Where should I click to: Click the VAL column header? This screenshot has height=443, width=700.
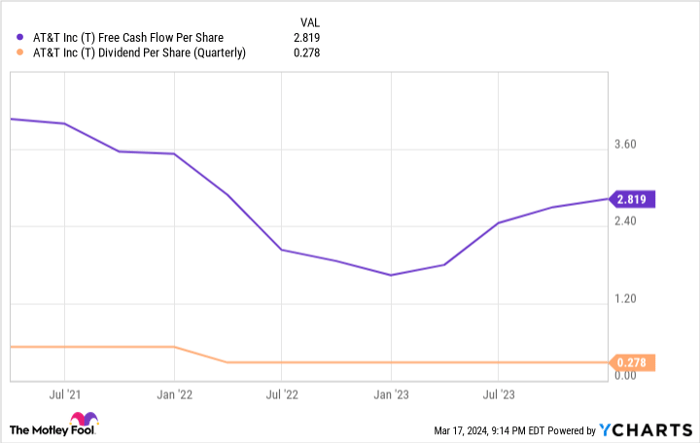[x=310, y=22]
